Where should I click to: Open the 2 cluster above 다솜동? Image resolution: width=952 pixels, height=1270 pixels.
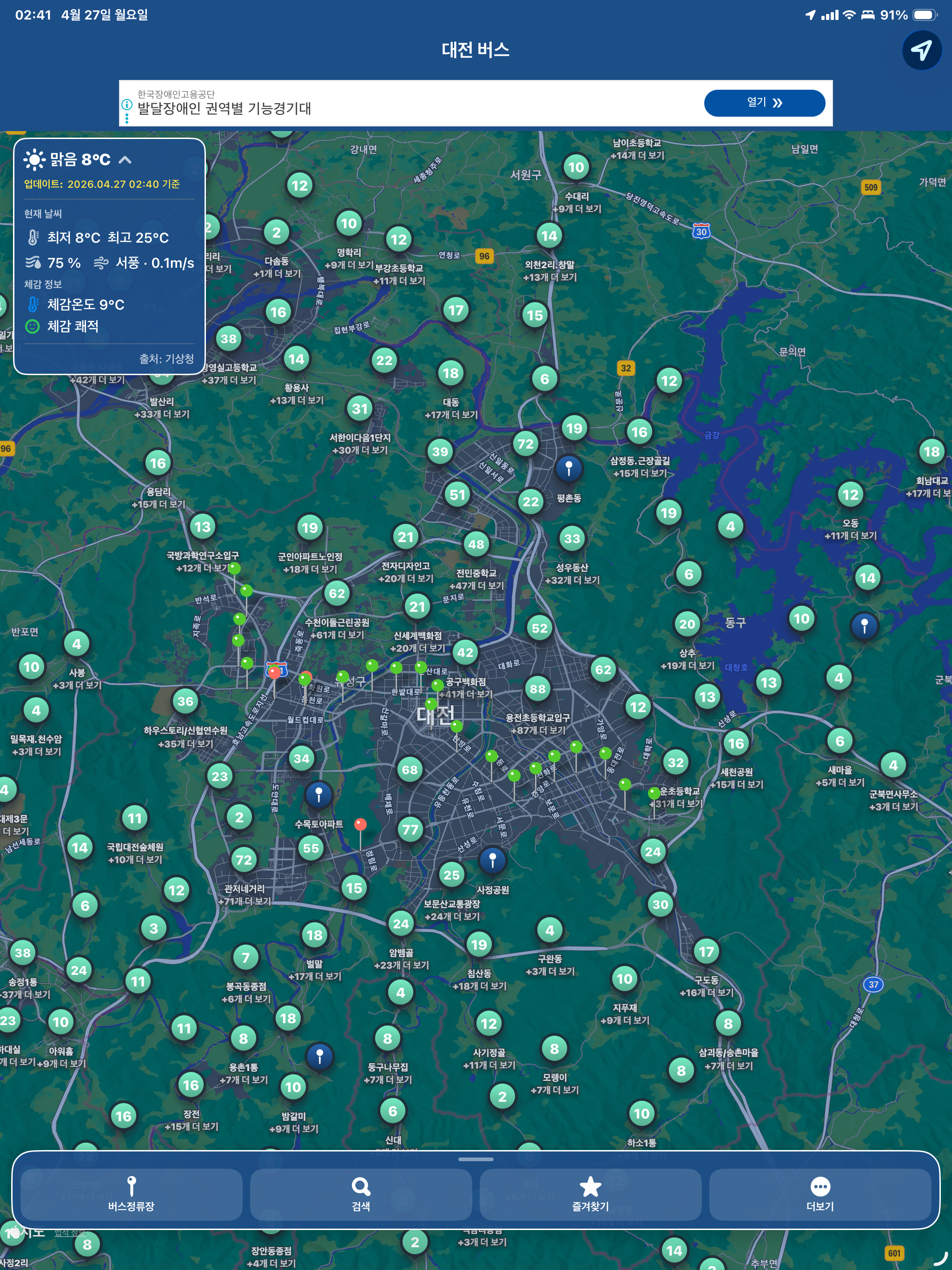tap(277, 232)
